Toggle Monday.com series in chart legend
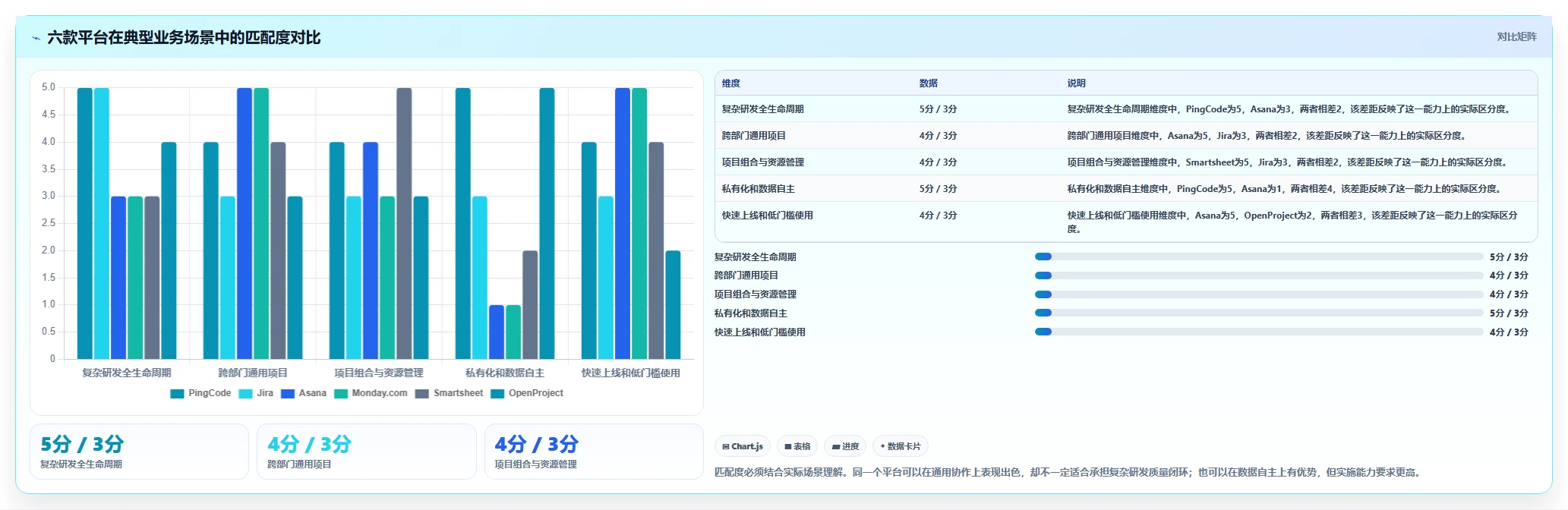The image size is (1568, 510). pos(371,393)
